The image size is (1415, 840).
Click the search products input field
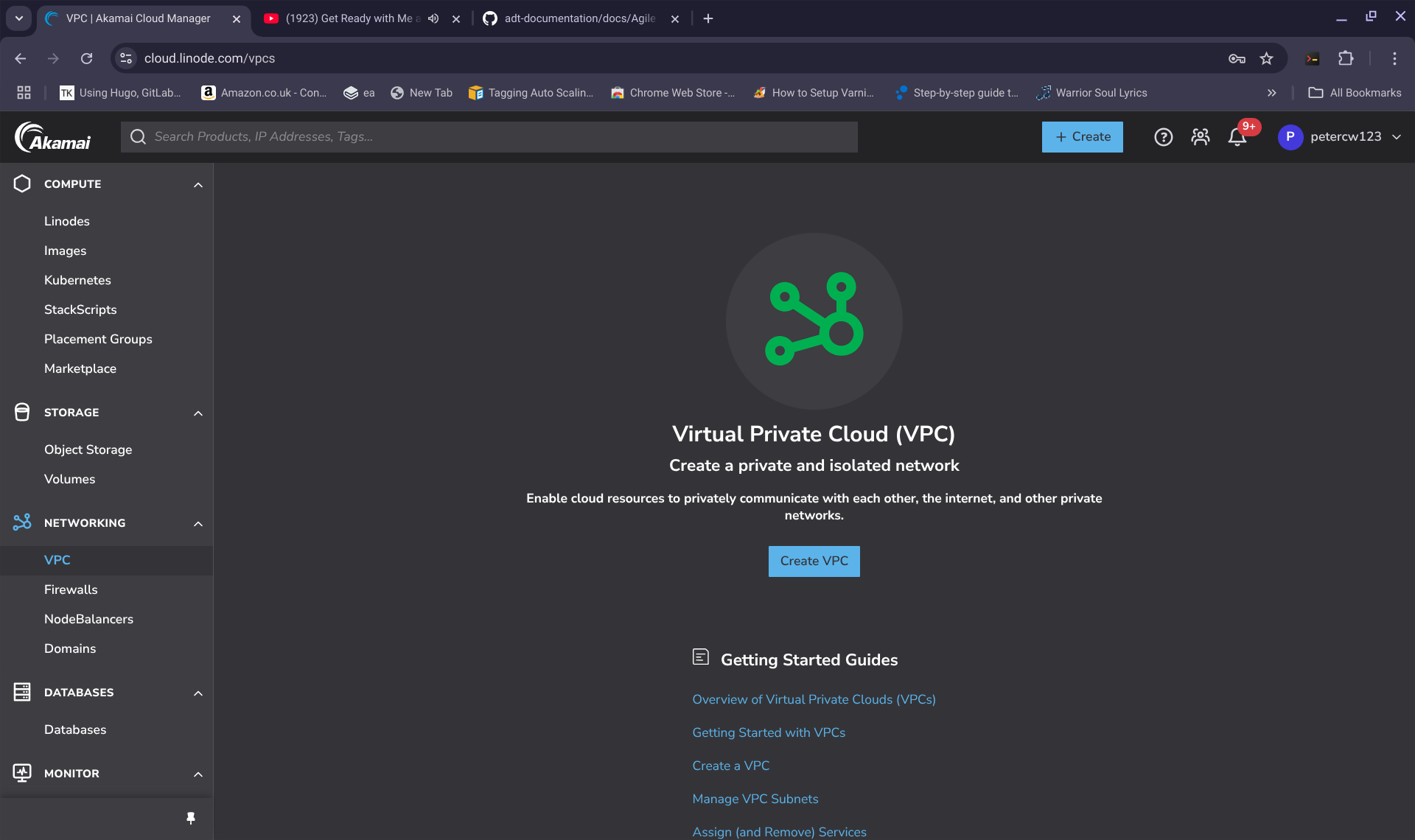coord(501,137)
